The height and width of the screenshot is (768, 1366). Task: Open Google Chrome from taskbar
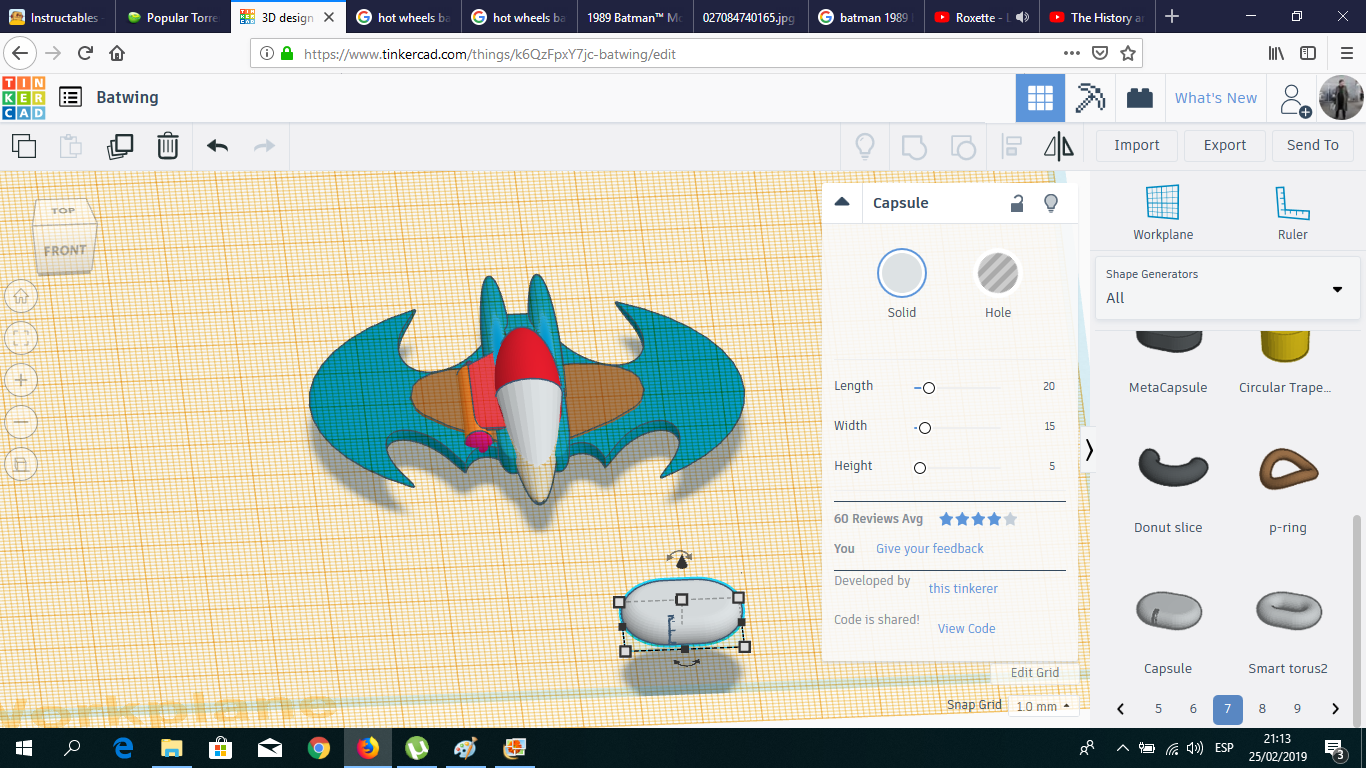tap(319, 747)
